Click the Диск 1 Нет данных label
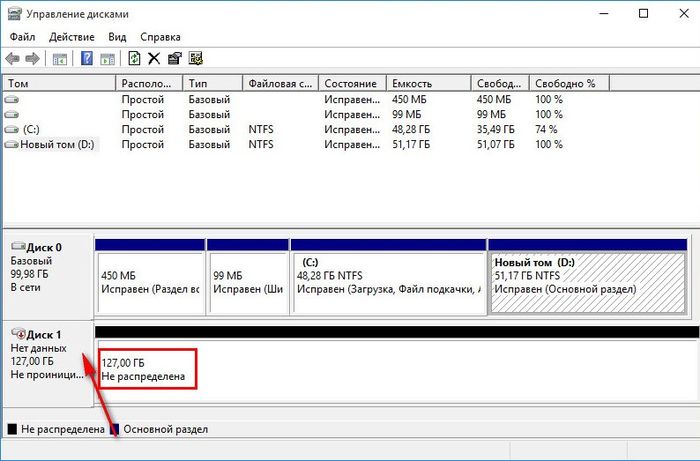The width and height of the screenshot is (700, 461). click(48, 363)
